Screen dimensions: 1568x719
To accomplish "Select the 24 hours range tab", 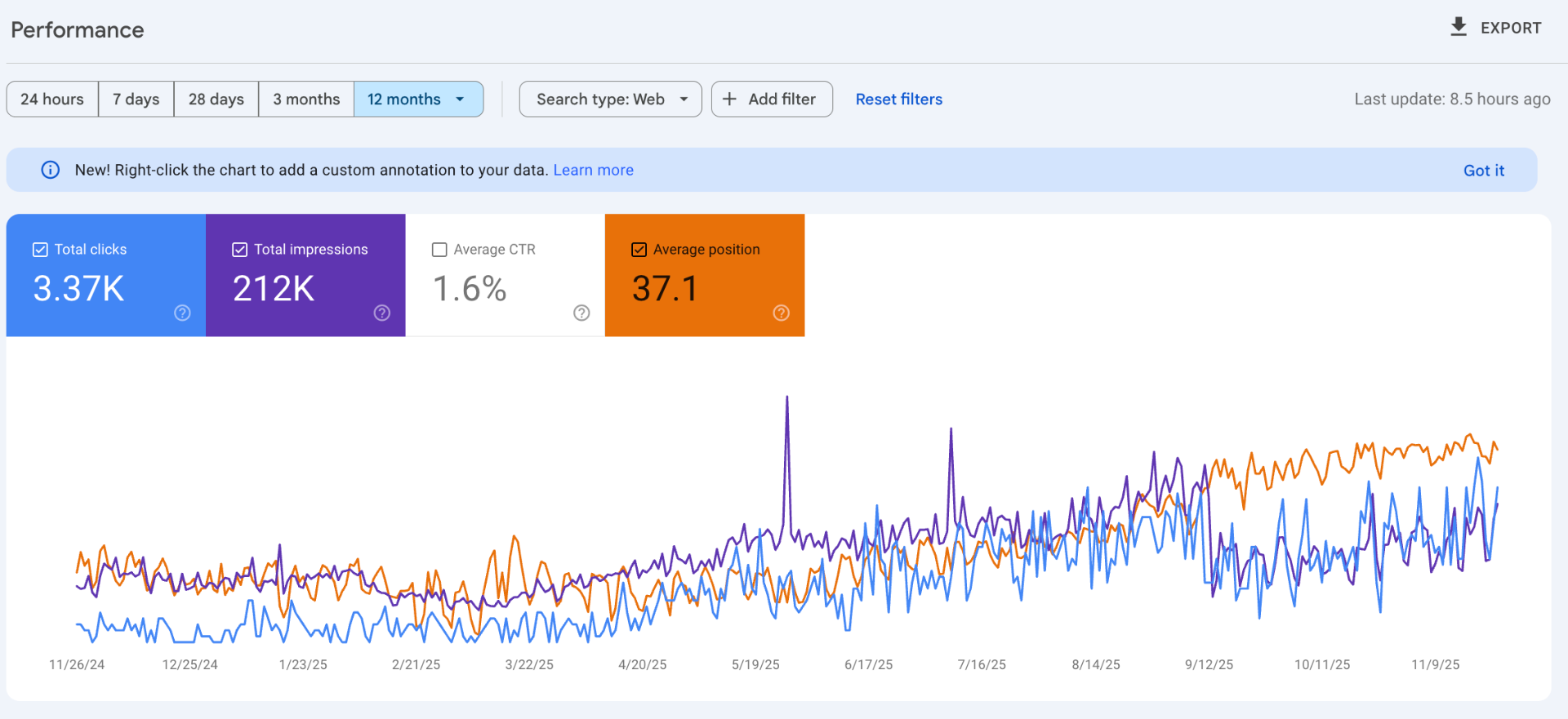I will tap(52, 99).
